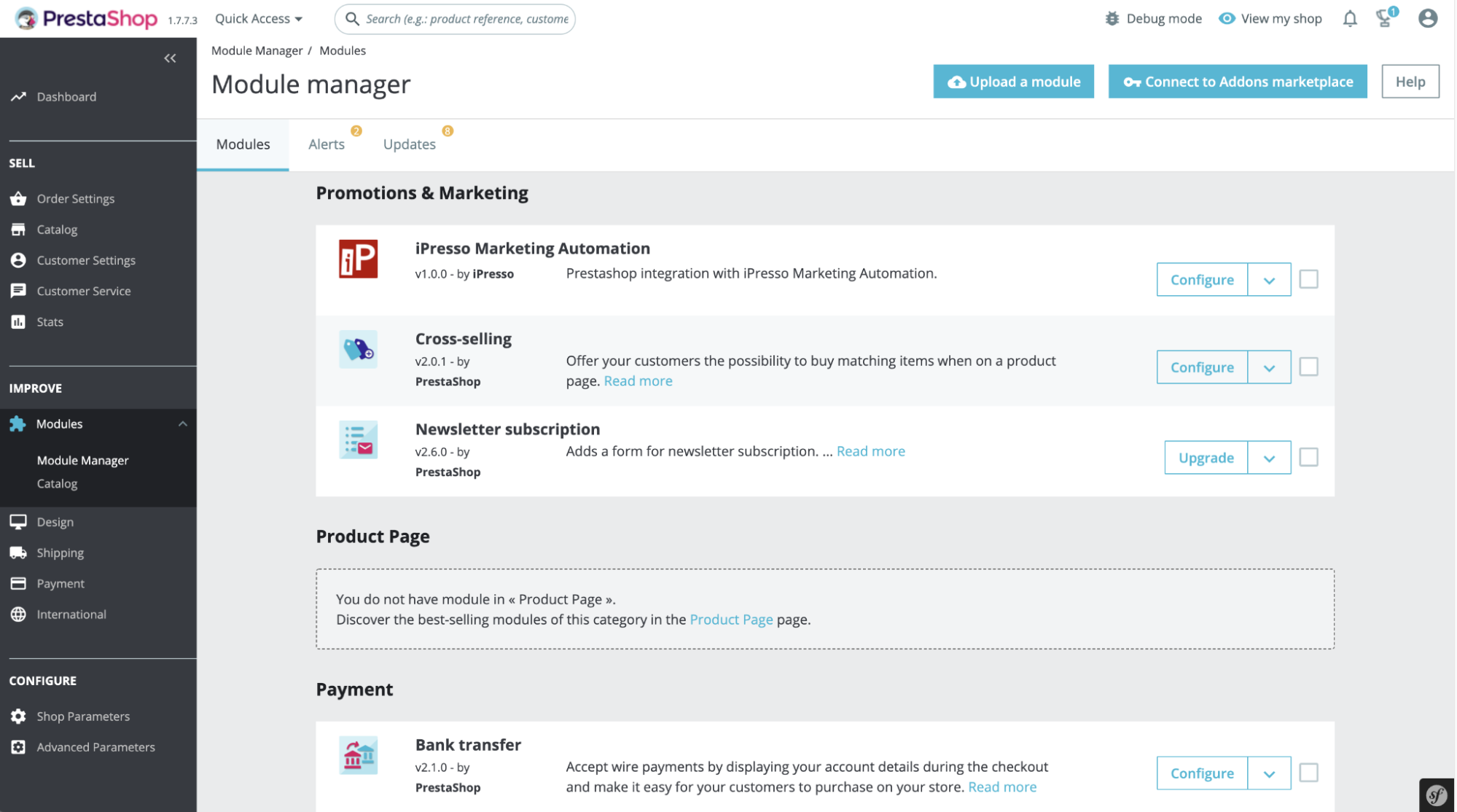Viewport: 1457px width, 812px height.
Task: Check the iPresso Marketing Automation module checkbox
Action: pos(1308,278)
